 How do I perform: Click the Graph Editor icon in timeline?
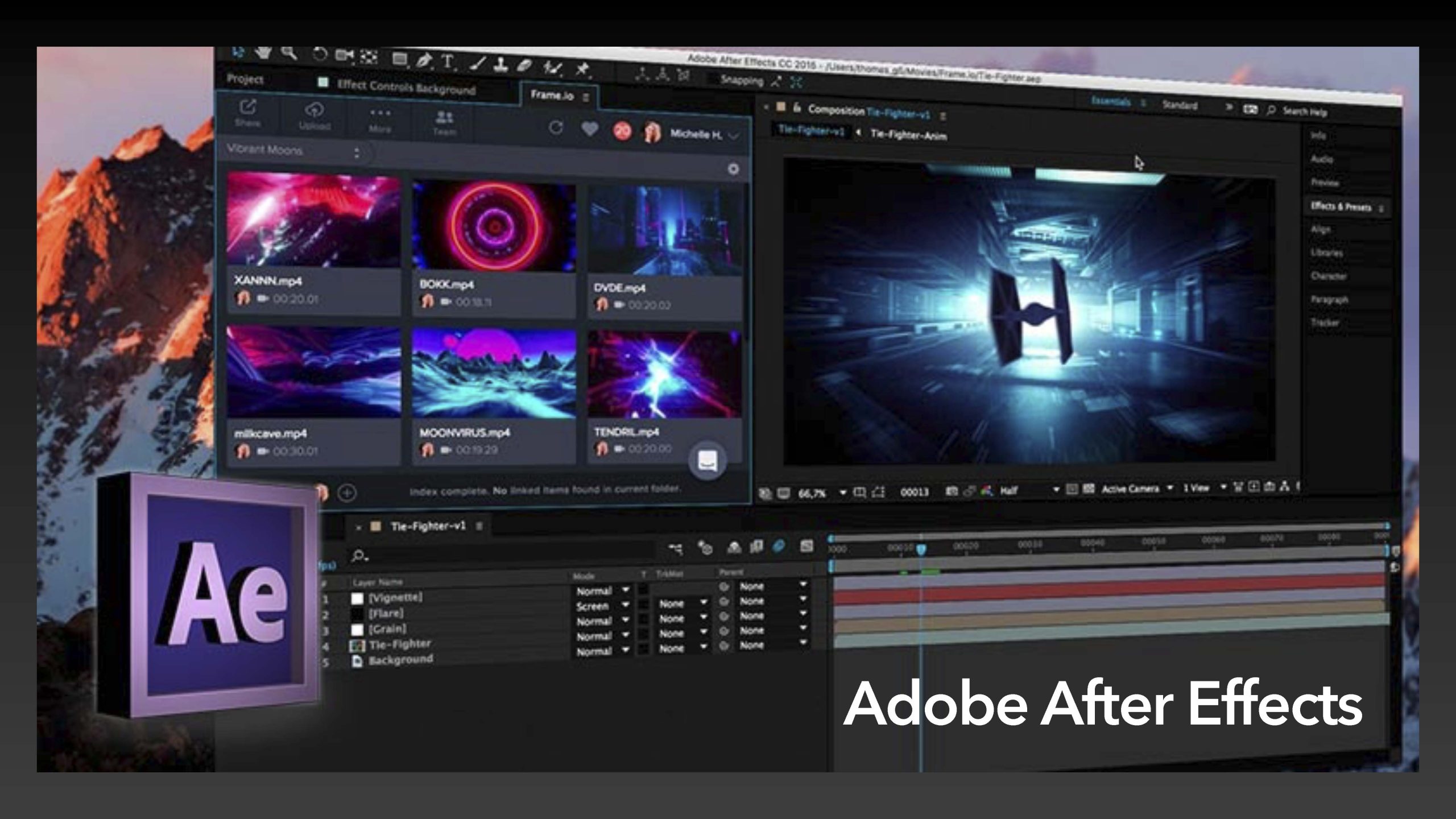pos(806,546)
